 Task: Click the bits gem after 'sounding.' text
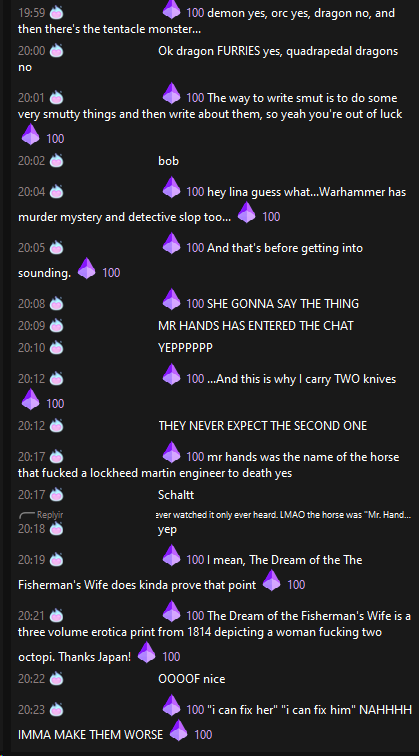87,269
